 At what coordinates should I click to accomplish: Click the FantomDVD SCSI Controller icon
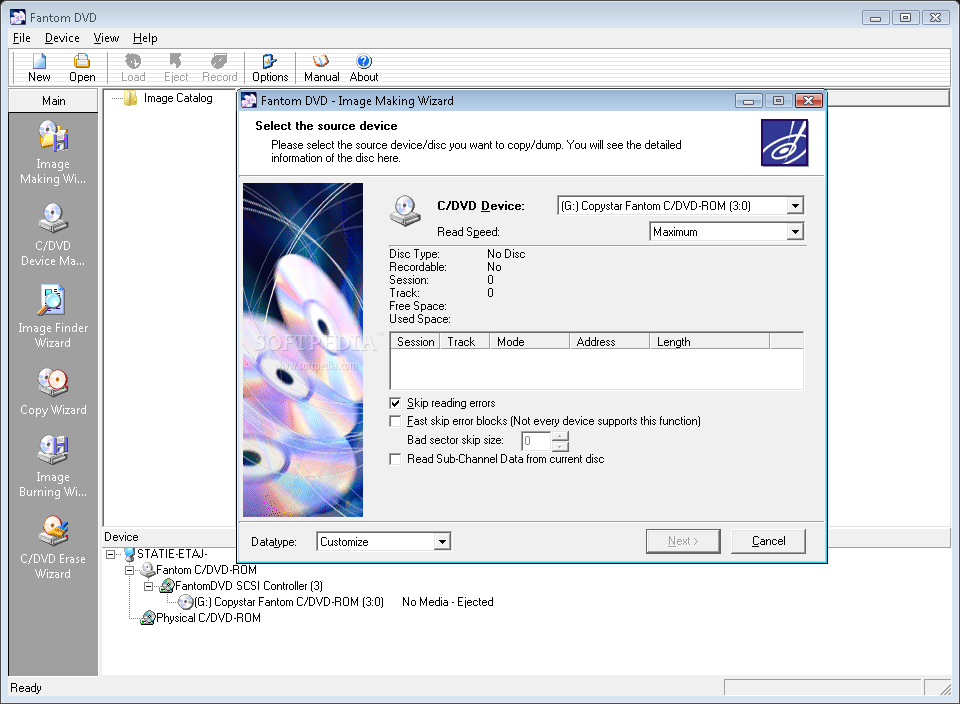click(167, 586)
